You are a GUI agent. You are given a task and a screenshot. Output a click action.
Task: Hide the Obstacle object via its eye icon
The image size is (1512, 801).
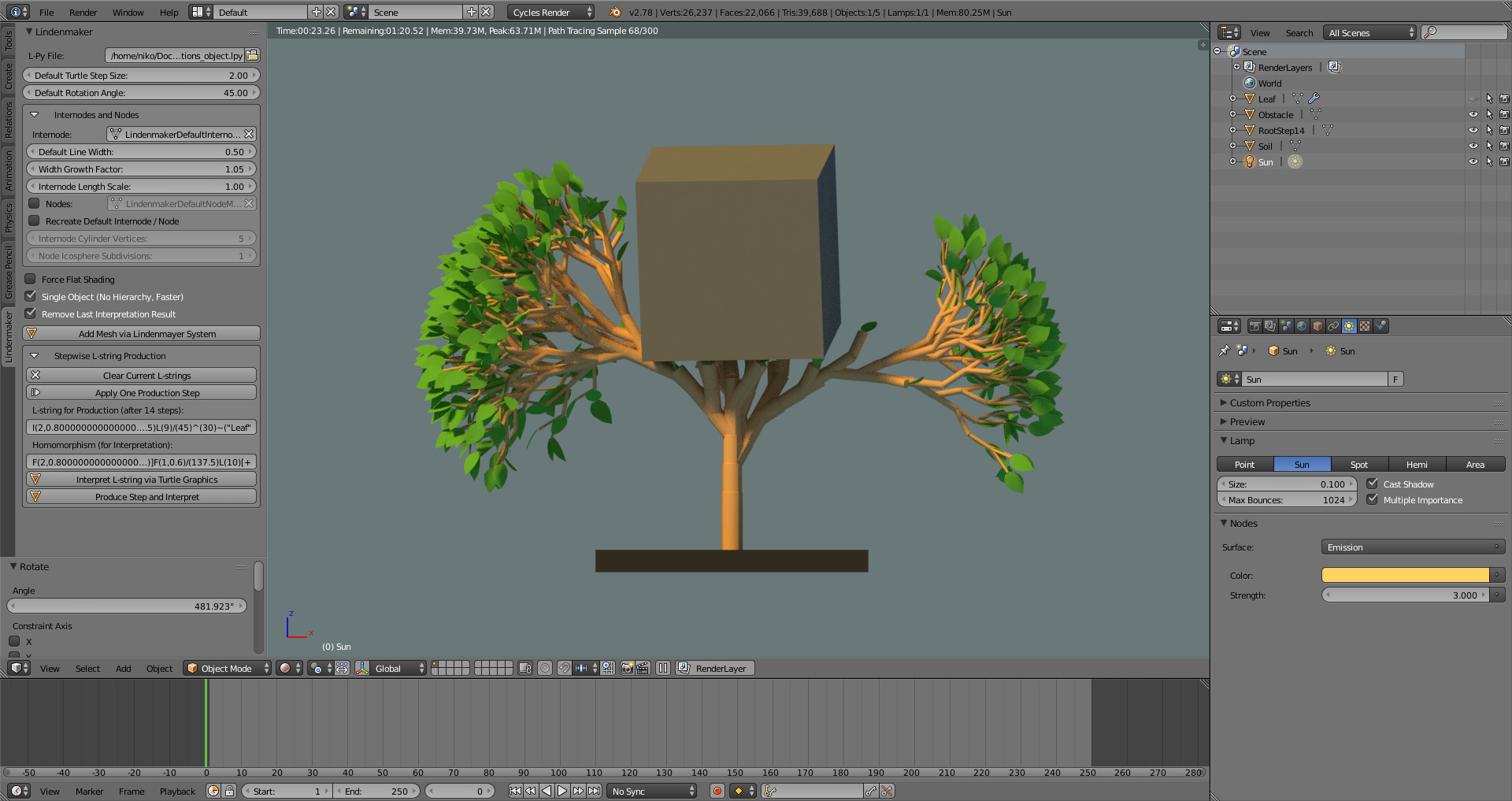pos(1473,114)
